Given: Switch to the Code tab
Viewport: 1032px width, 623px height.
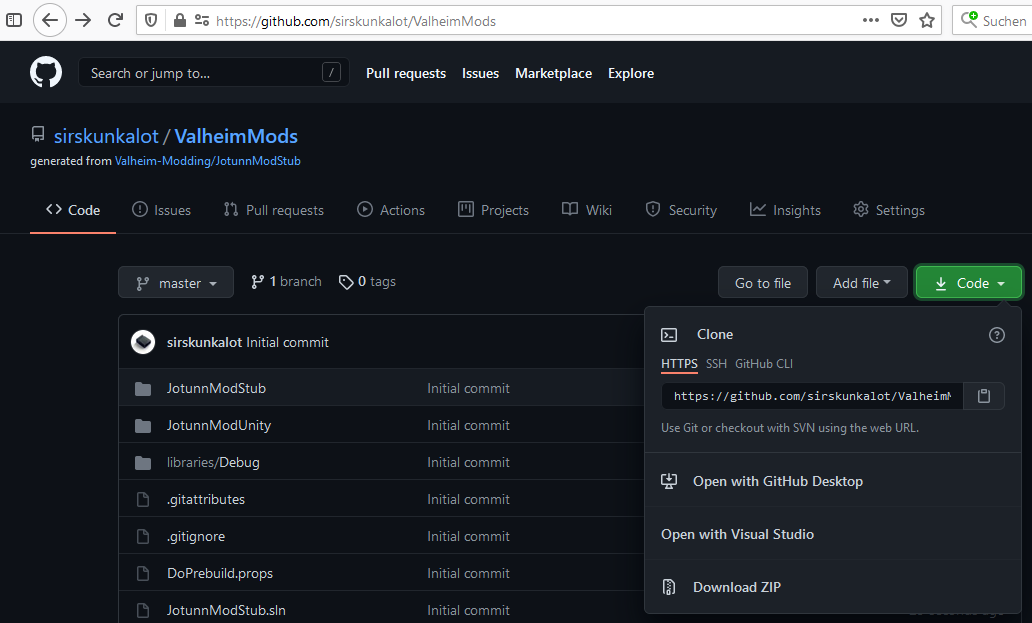Looking at the screenshot, I should click(73, 210).
